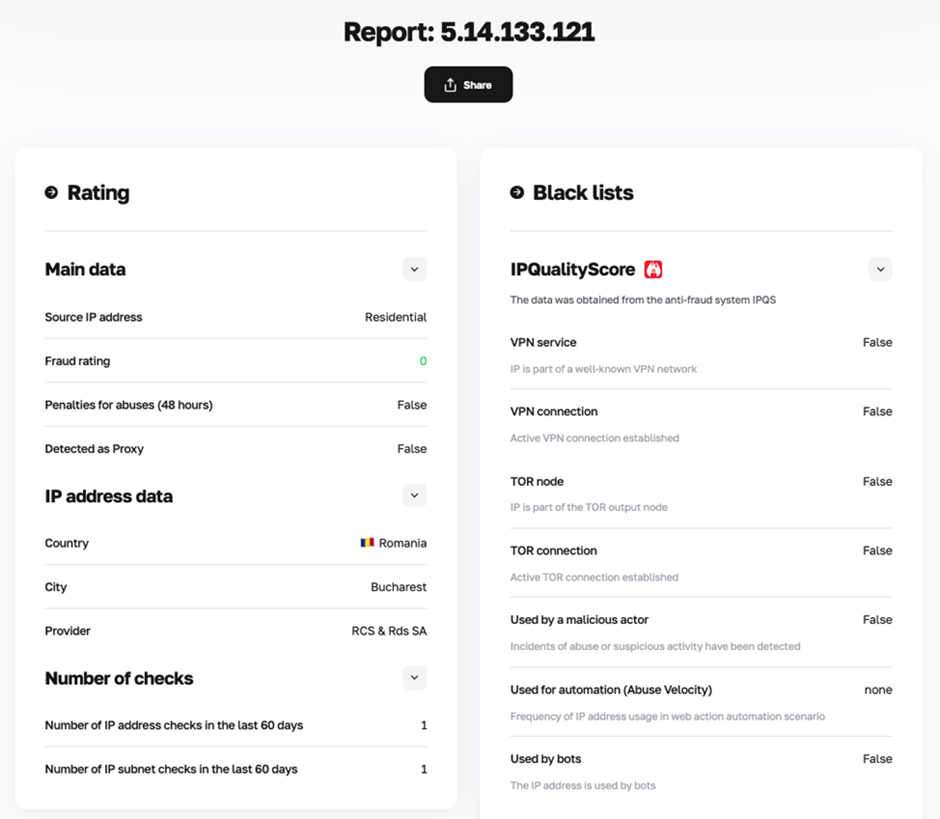Click the Romania flag icon
Image resolution: width=940 pixels, height=819 pixels.
click(x=368, y=543)
